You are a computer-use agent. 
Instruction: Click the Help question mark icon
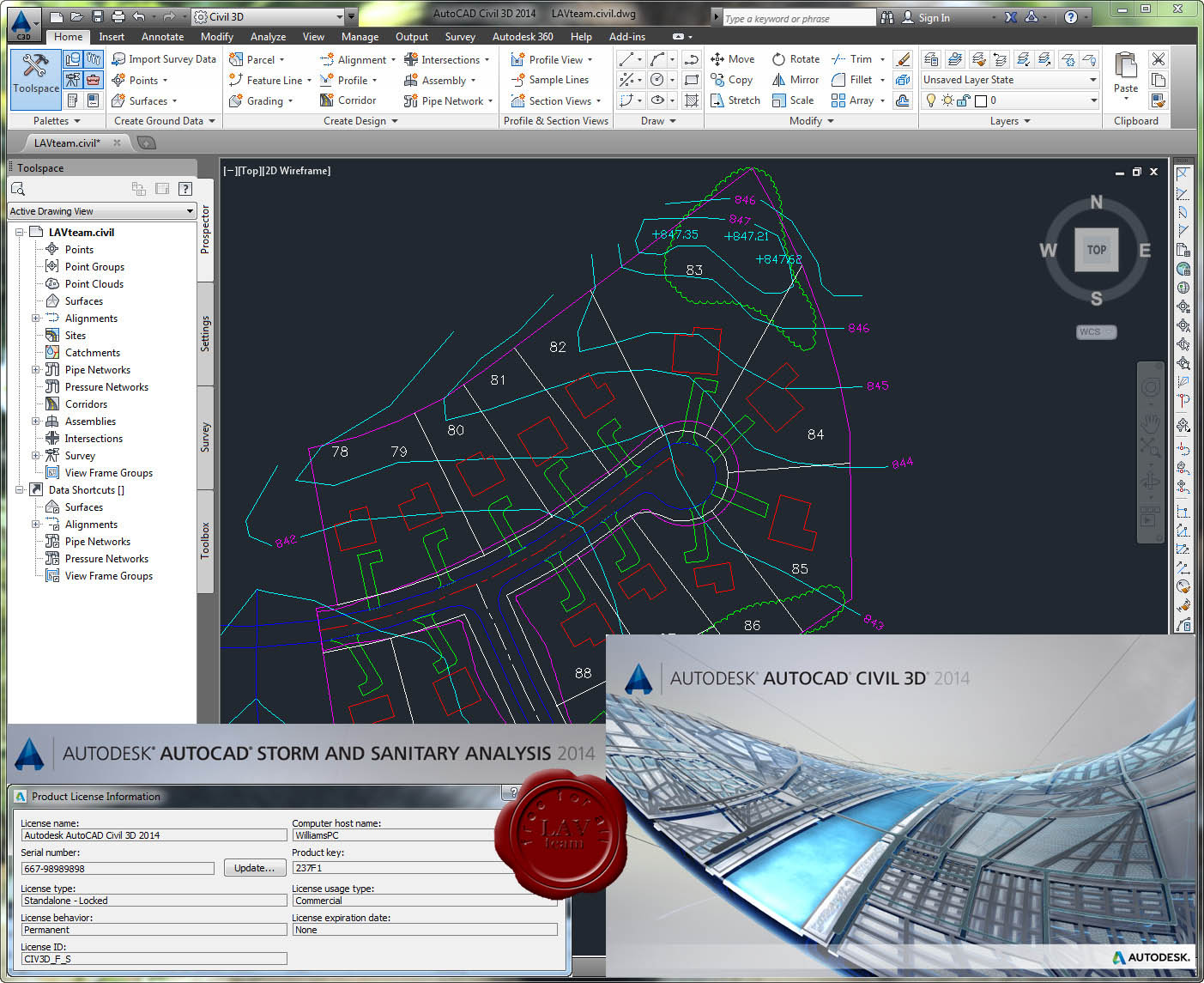coord(1070,17)
